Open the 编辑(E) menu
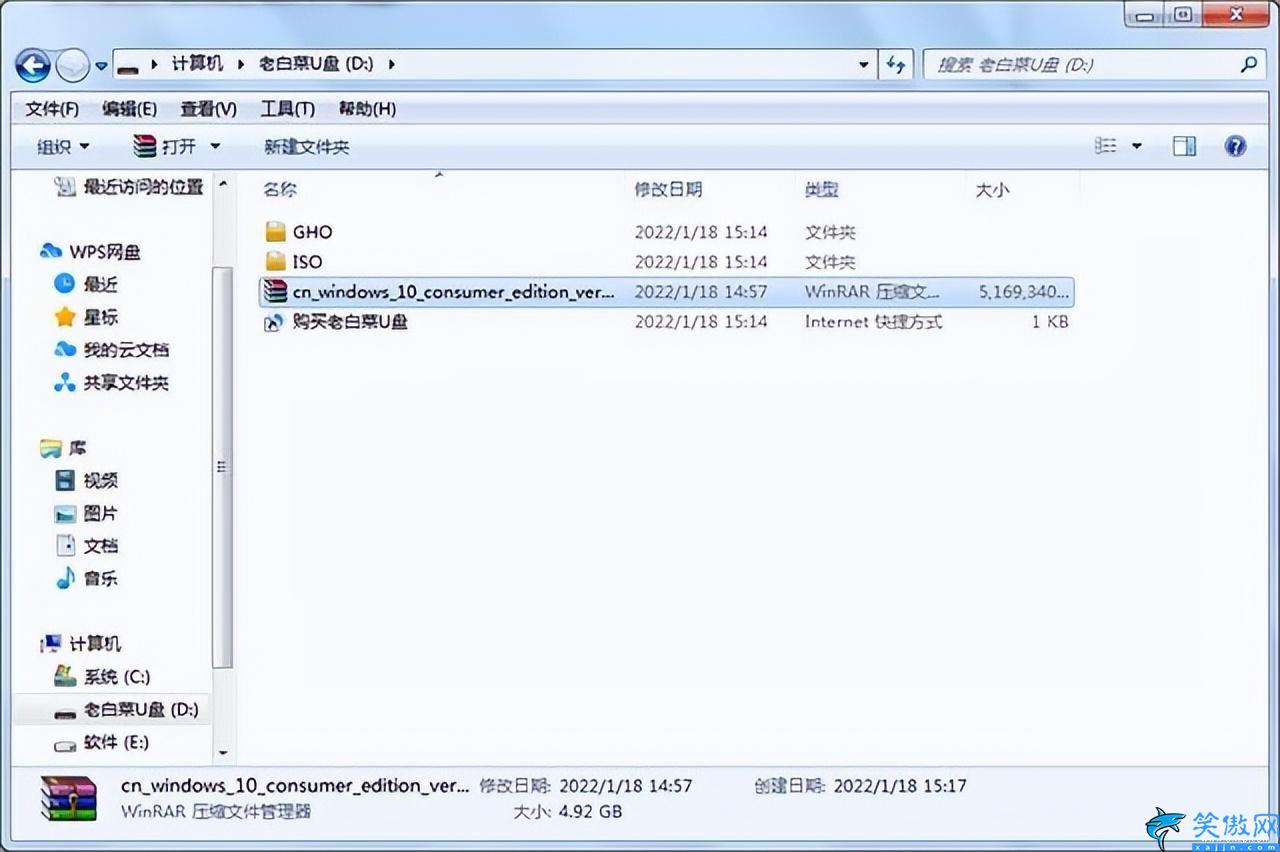Image resolution: width=1280 pixels, height=852 pixels. click(x=129, y=109)
